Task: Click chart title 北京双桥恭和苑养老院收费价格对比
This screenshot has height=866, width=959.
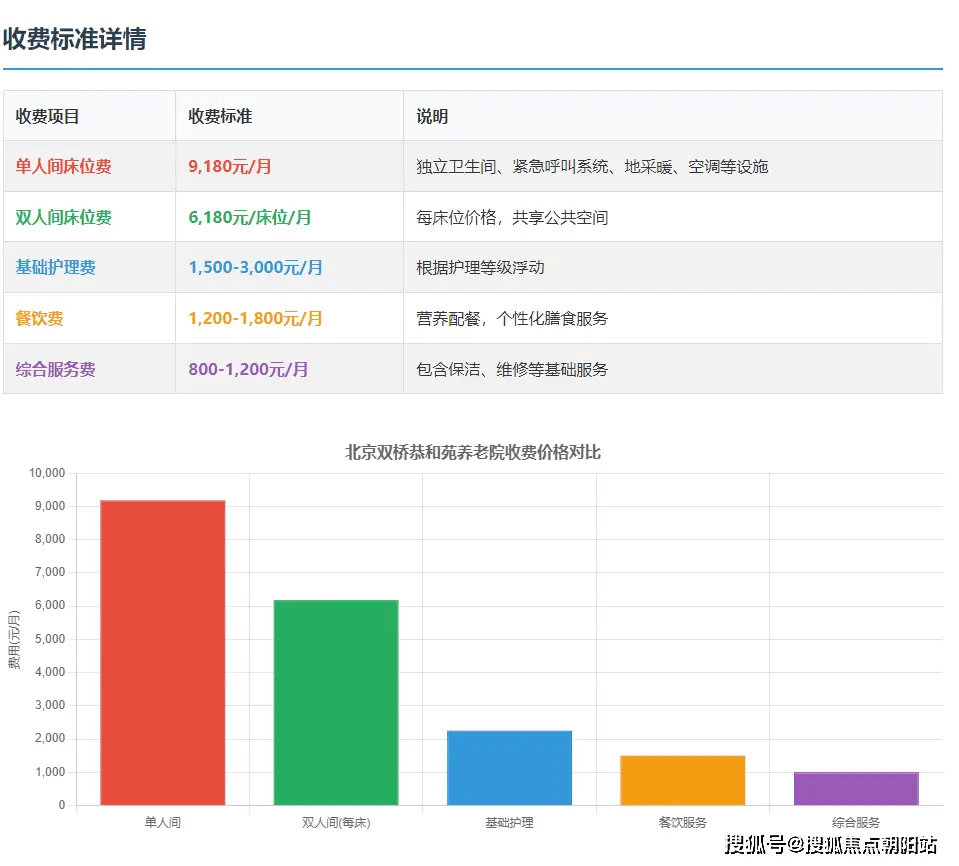Action: [x=473, y=452]
